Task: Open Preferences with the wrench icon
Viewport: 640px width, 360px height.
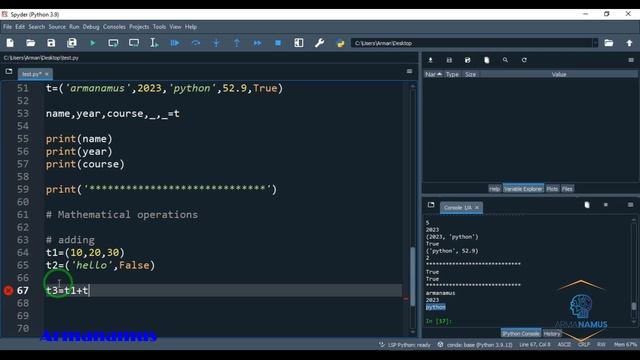Action: (320, 43)
